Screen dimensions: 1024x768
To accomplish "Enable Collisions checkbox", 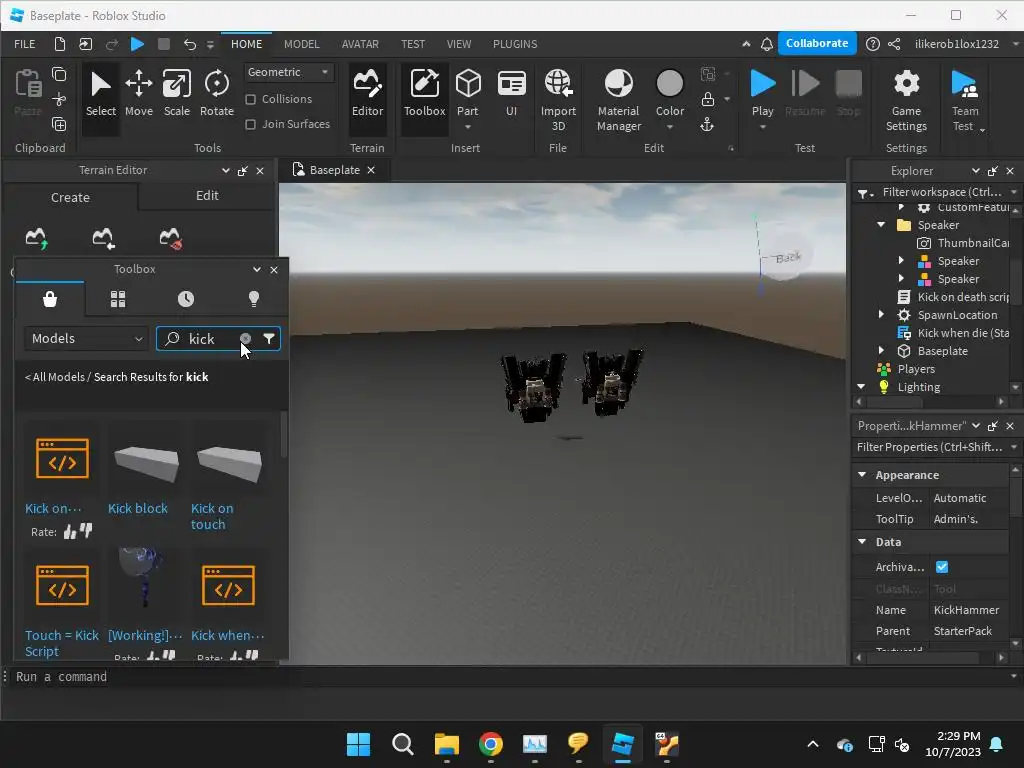I will pos(250,99).
